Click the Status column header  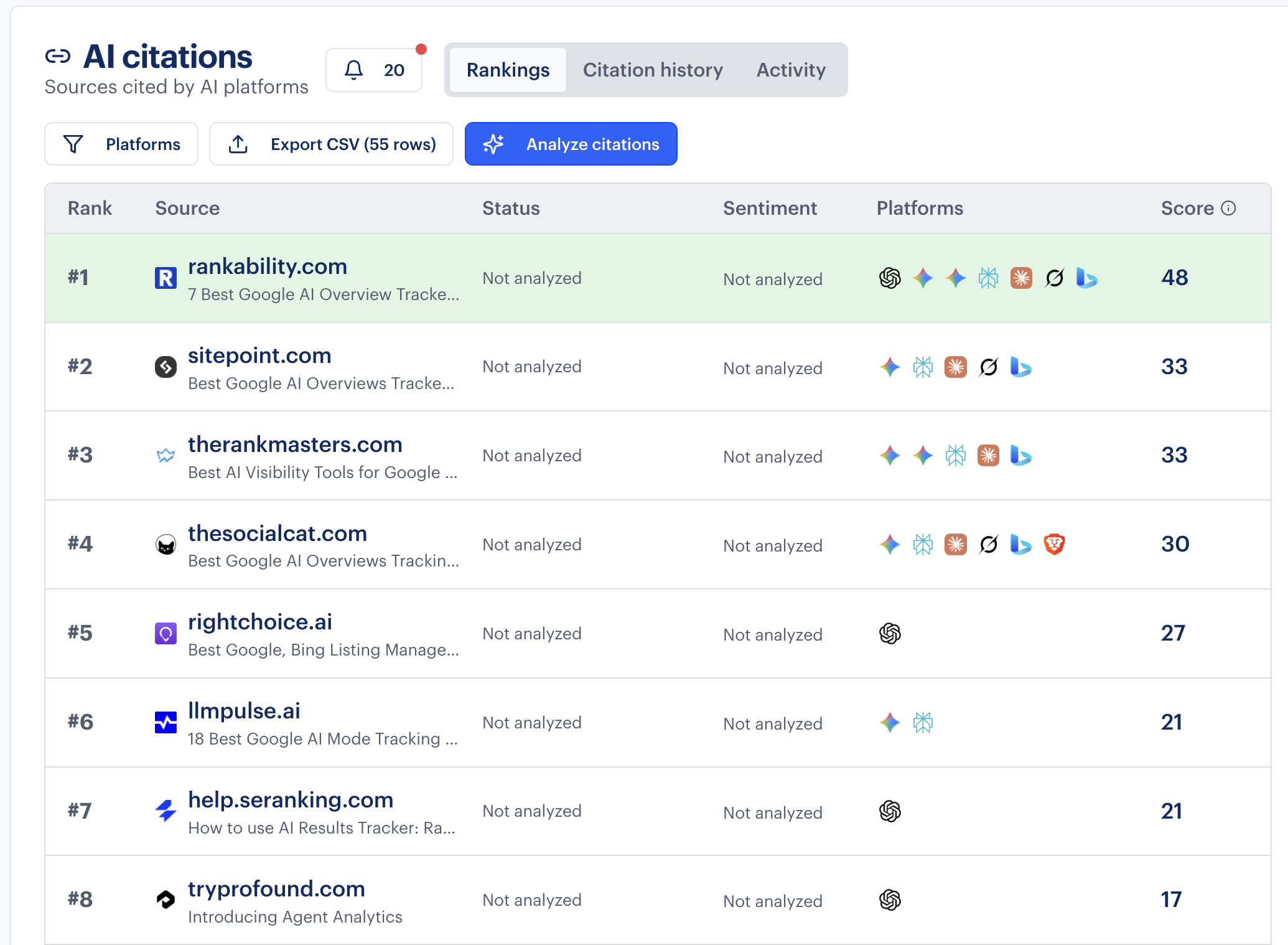coord(511,208)
